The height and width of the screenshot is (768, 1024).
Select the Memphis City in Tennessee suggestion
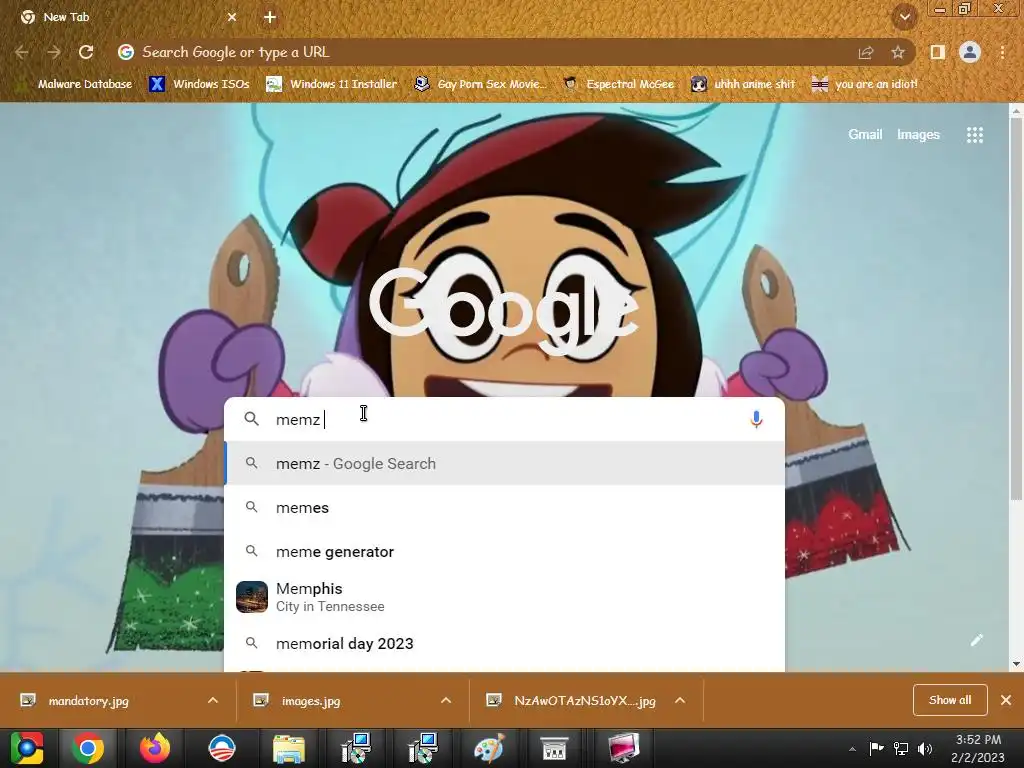(x=504, y=597)
